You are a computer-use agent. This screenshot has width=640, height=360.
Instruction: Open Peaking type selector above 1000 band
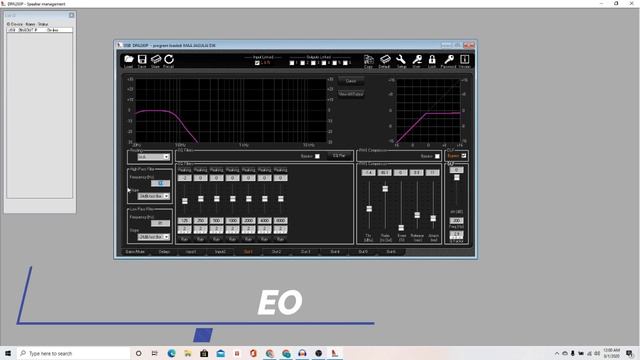[232, 170]
